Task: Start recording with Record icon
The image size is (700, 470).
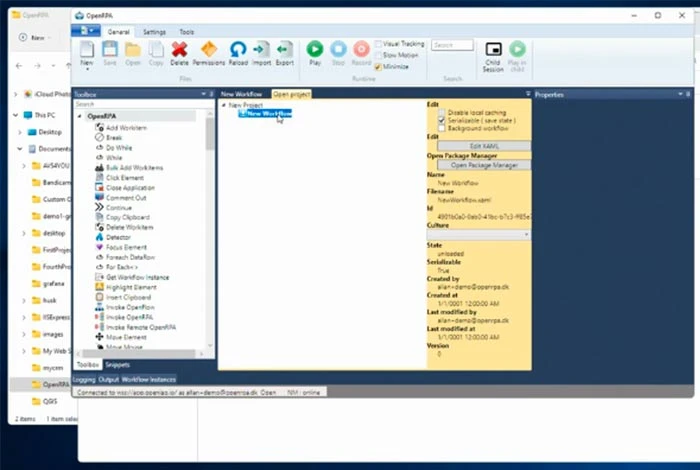Action: click(x=361, y=54)
